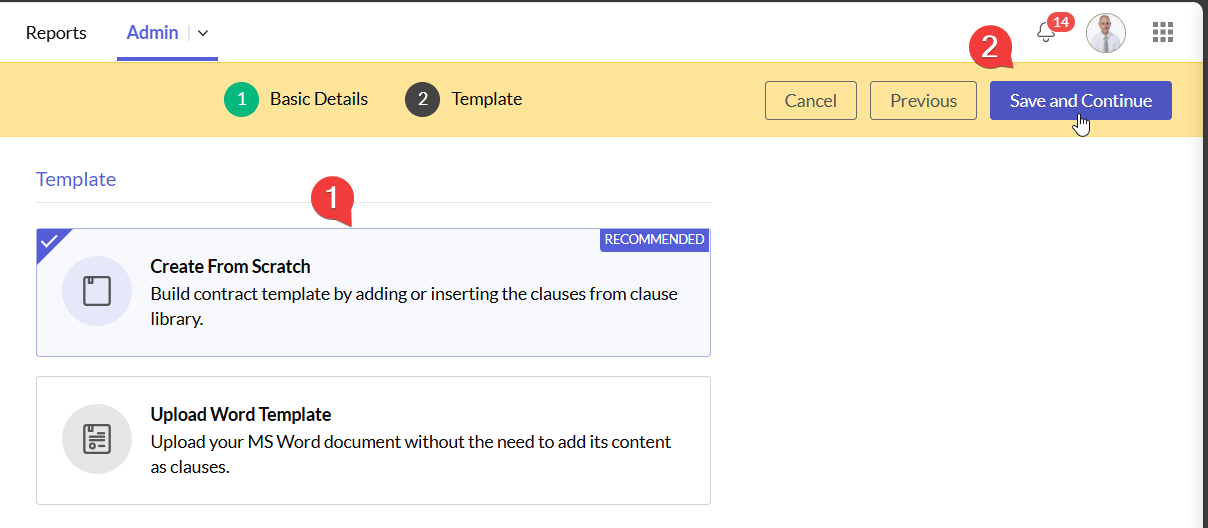The height and width of the screenshot is (528, 1208).
Task: Click the green Basic Details step circle
Action: 241,99
